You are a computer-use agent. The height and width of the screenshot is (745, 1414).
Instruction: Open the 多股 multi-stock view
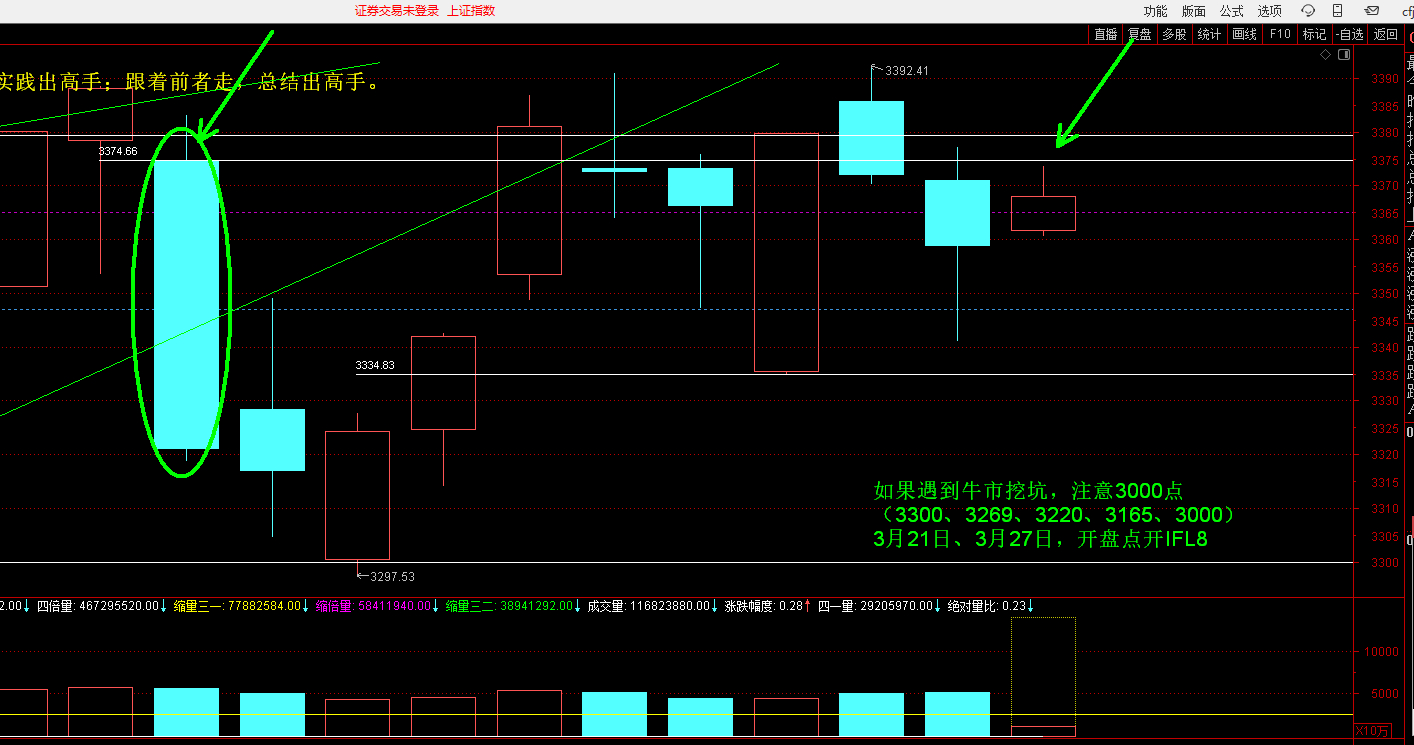tap(1174, 34)
